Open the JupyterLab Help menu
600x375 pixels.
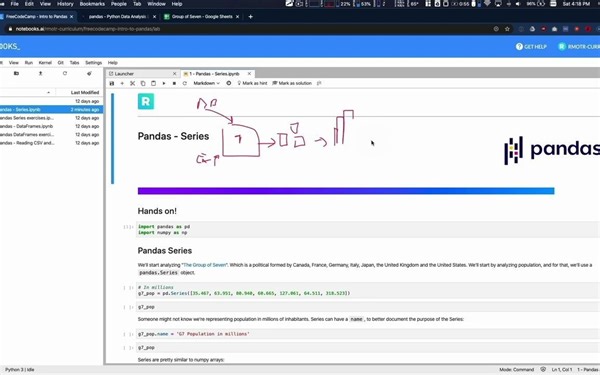point(112,63)
